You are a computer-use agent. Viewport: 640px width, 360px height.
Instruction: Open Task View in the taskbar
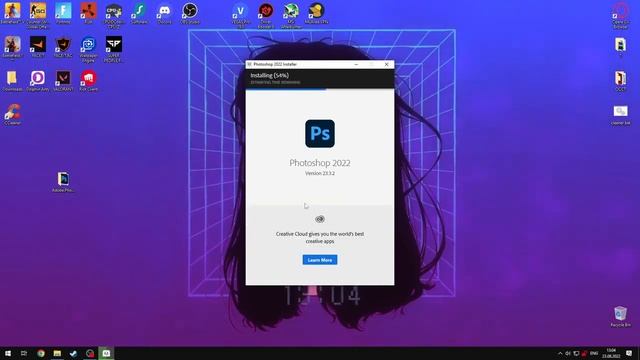click(x=24, y=353)
